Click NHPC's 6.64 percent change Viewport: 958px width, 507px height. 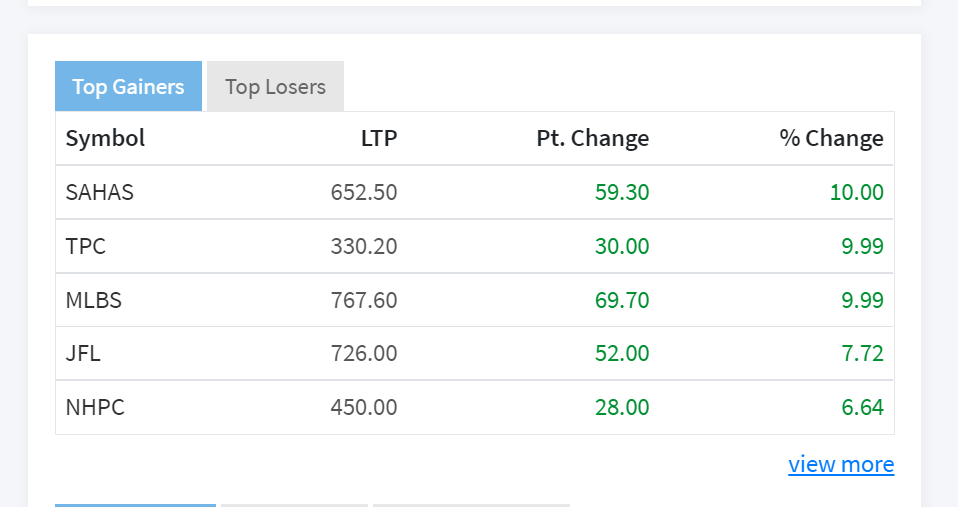click(x=863, y=407)
